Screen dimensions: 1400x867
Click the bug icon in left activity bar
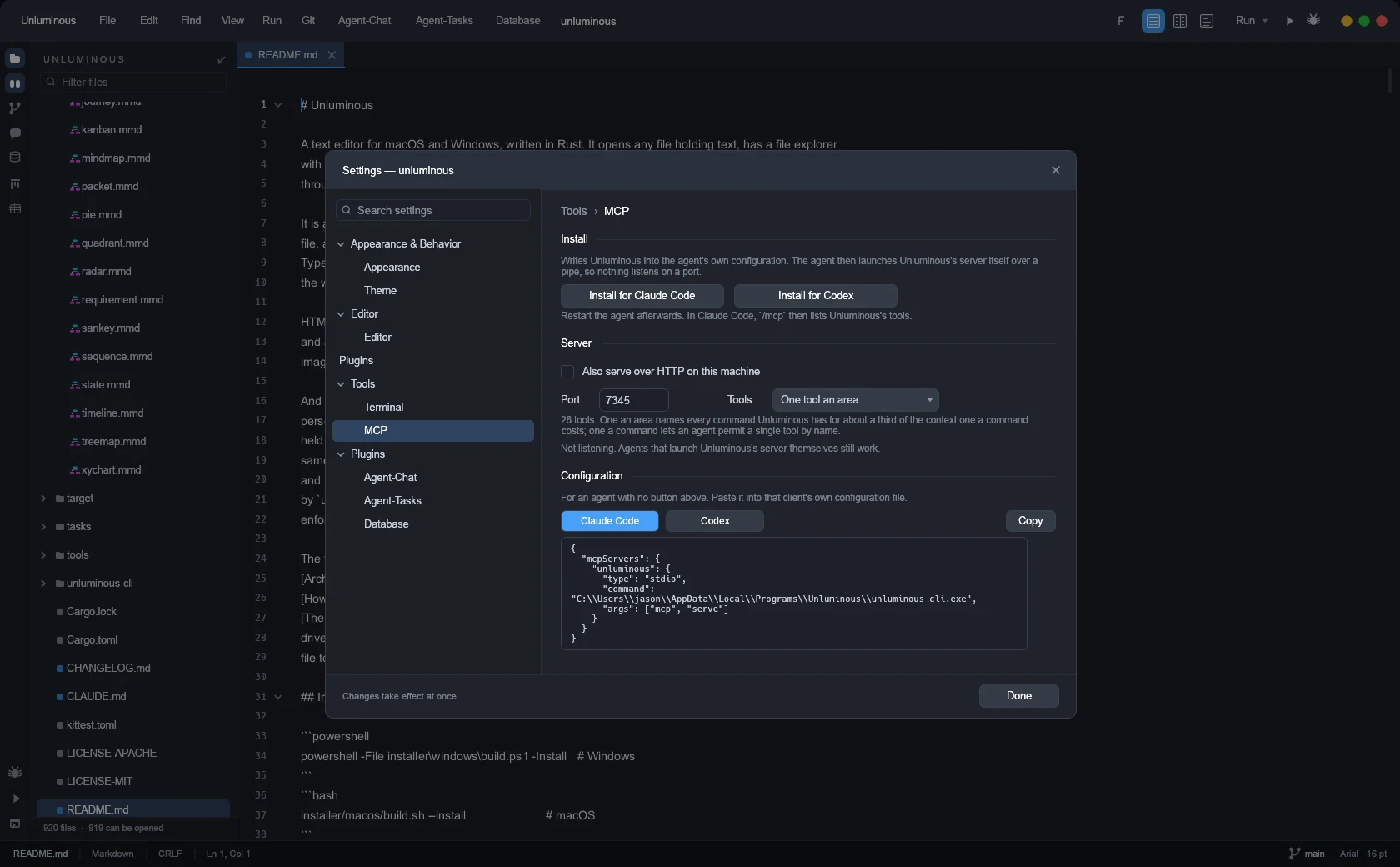click(15, 773)
